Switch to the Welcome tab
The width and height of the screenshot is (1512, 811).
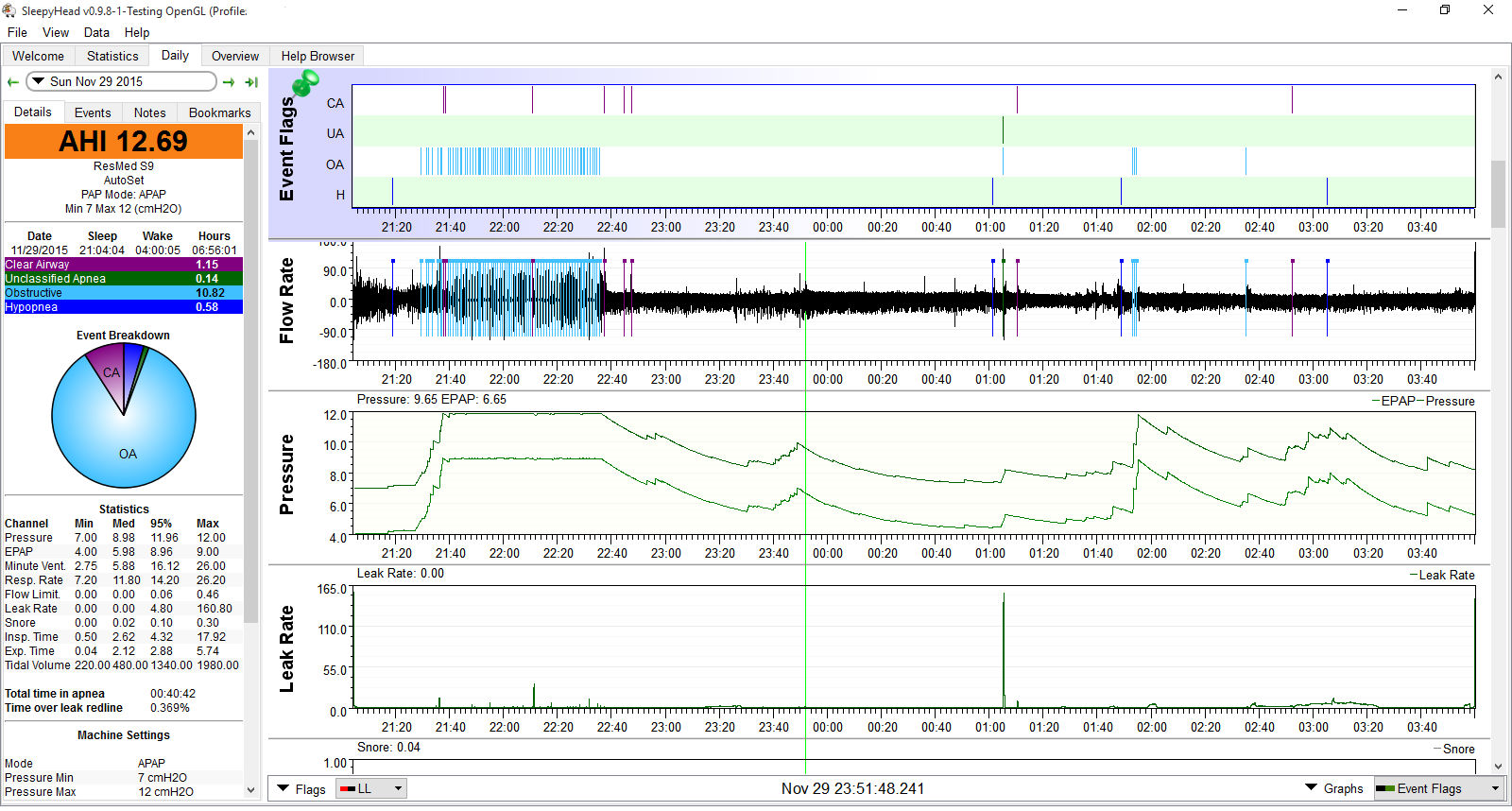pyautogui.click(x=38, y=56)
